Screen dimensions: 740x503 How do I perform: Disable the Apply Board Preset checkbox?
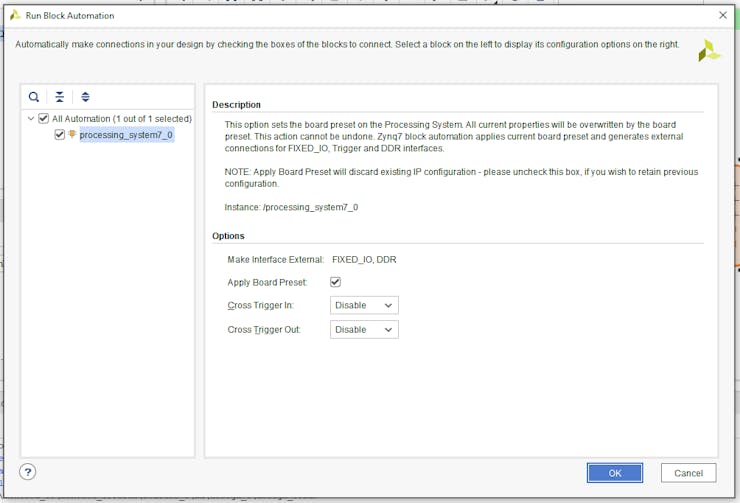click(x=336, y=282)
